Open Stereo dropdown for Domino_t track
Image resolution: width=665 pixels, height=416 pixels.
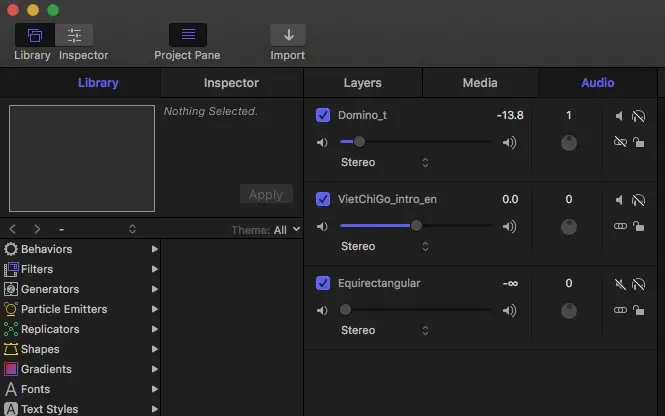click(385, 162)
